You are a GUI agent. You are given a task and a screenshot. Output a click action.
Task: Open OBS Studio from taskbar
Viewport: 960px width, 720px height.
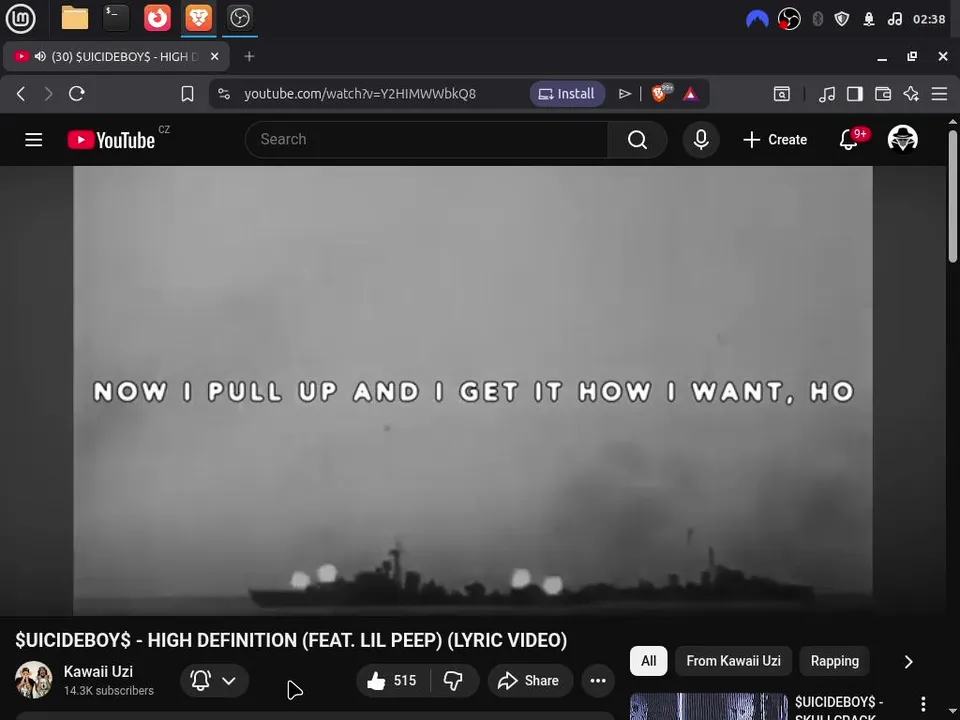click(239, 18)
